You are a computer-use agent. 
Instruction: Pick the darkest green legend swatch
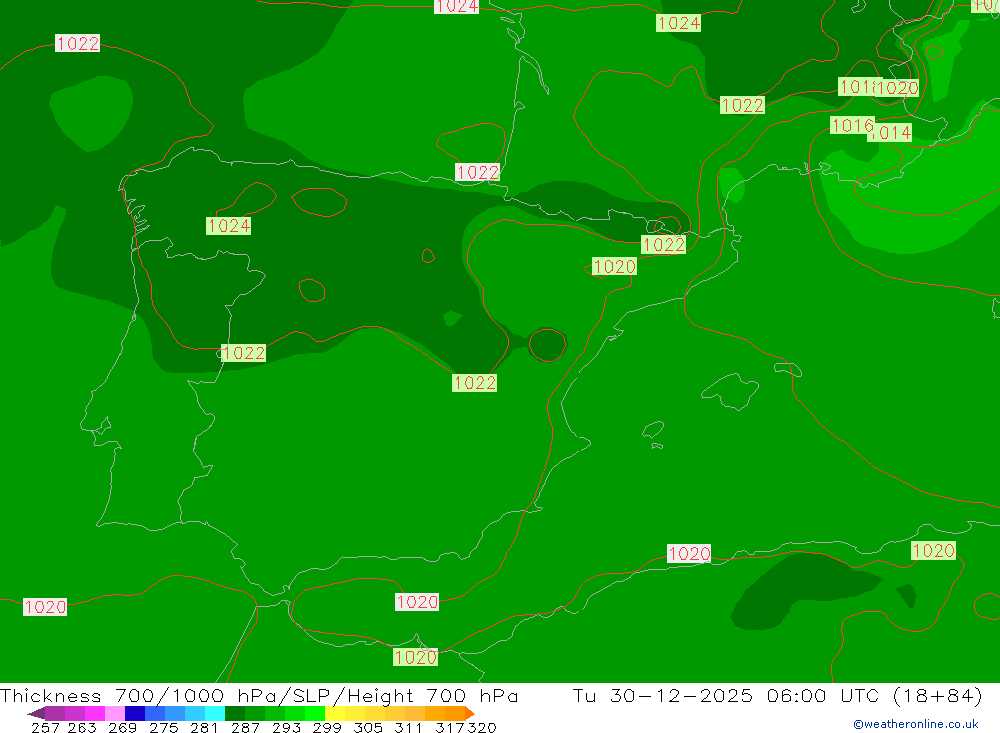coord(235,713)
